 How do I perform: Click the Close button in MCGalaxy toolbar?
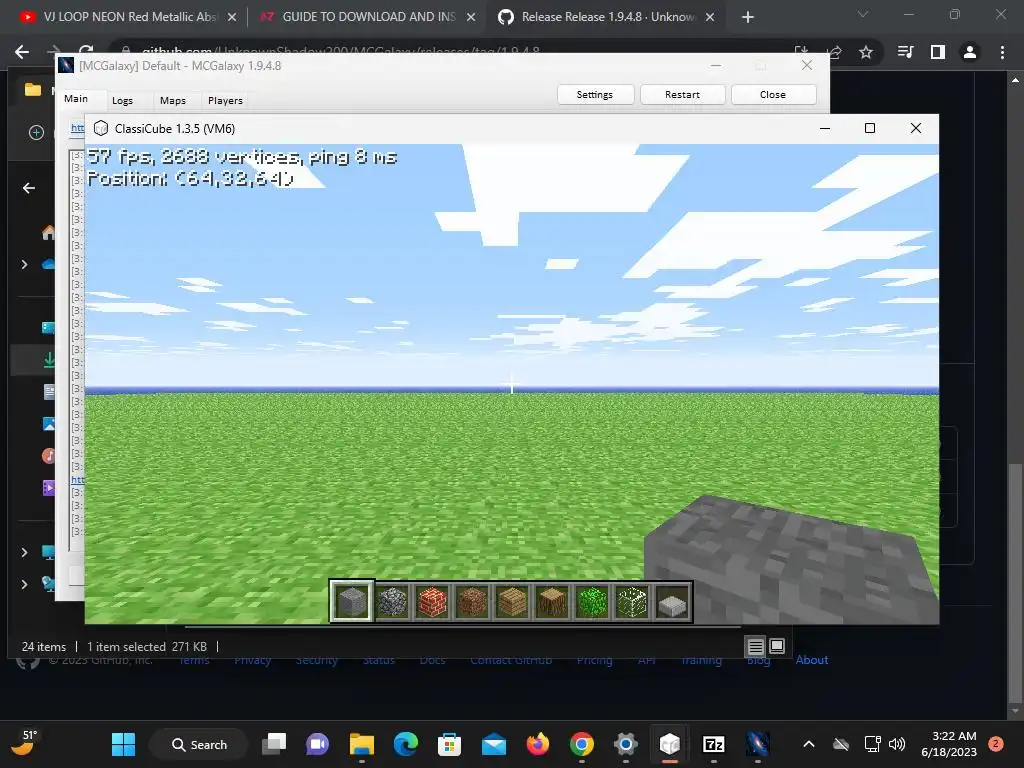pos(773,95)
